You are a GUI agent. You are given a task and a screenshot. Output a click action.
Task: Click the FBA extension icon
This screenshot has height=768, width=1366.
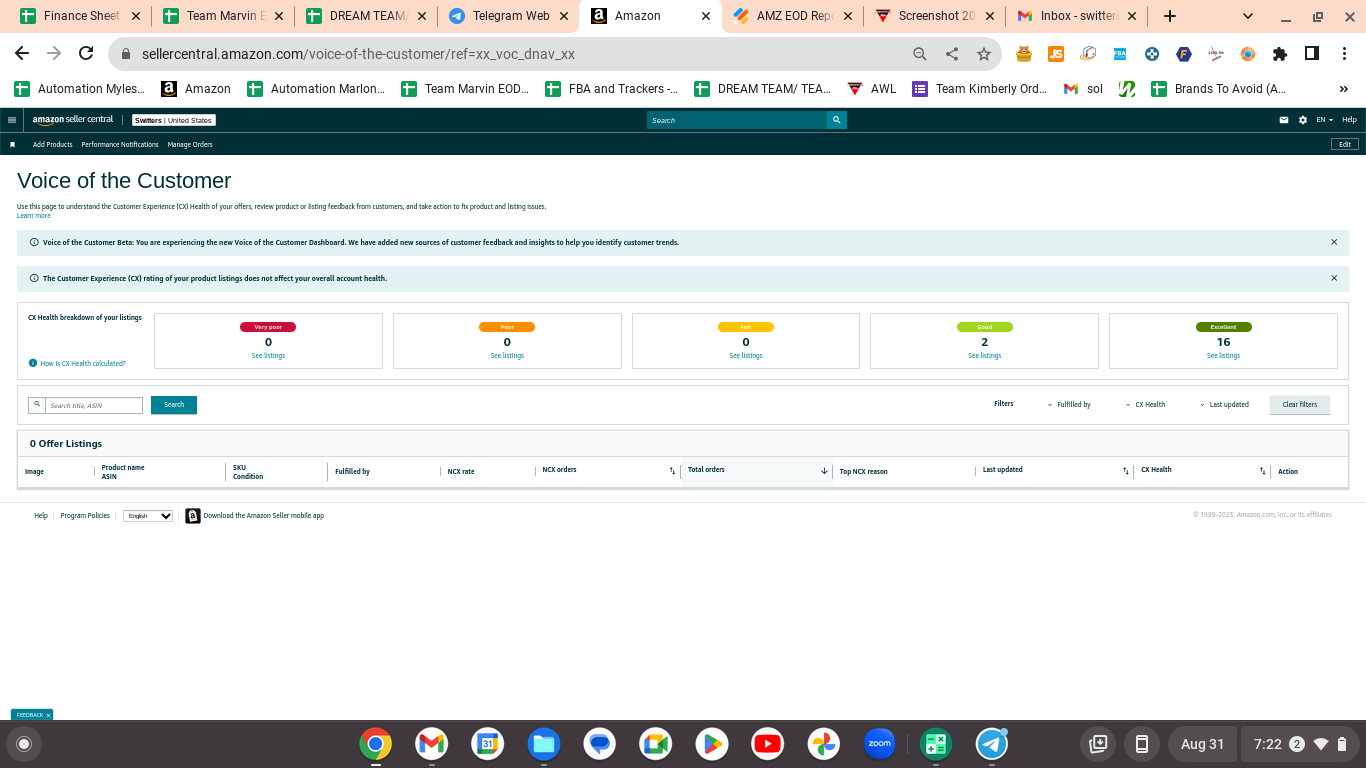click(1120, 54)
